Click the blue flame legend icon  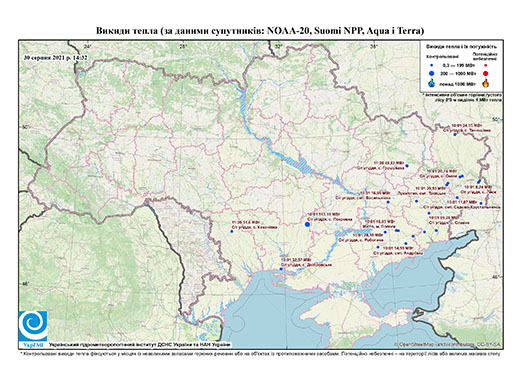coord(432,83)
